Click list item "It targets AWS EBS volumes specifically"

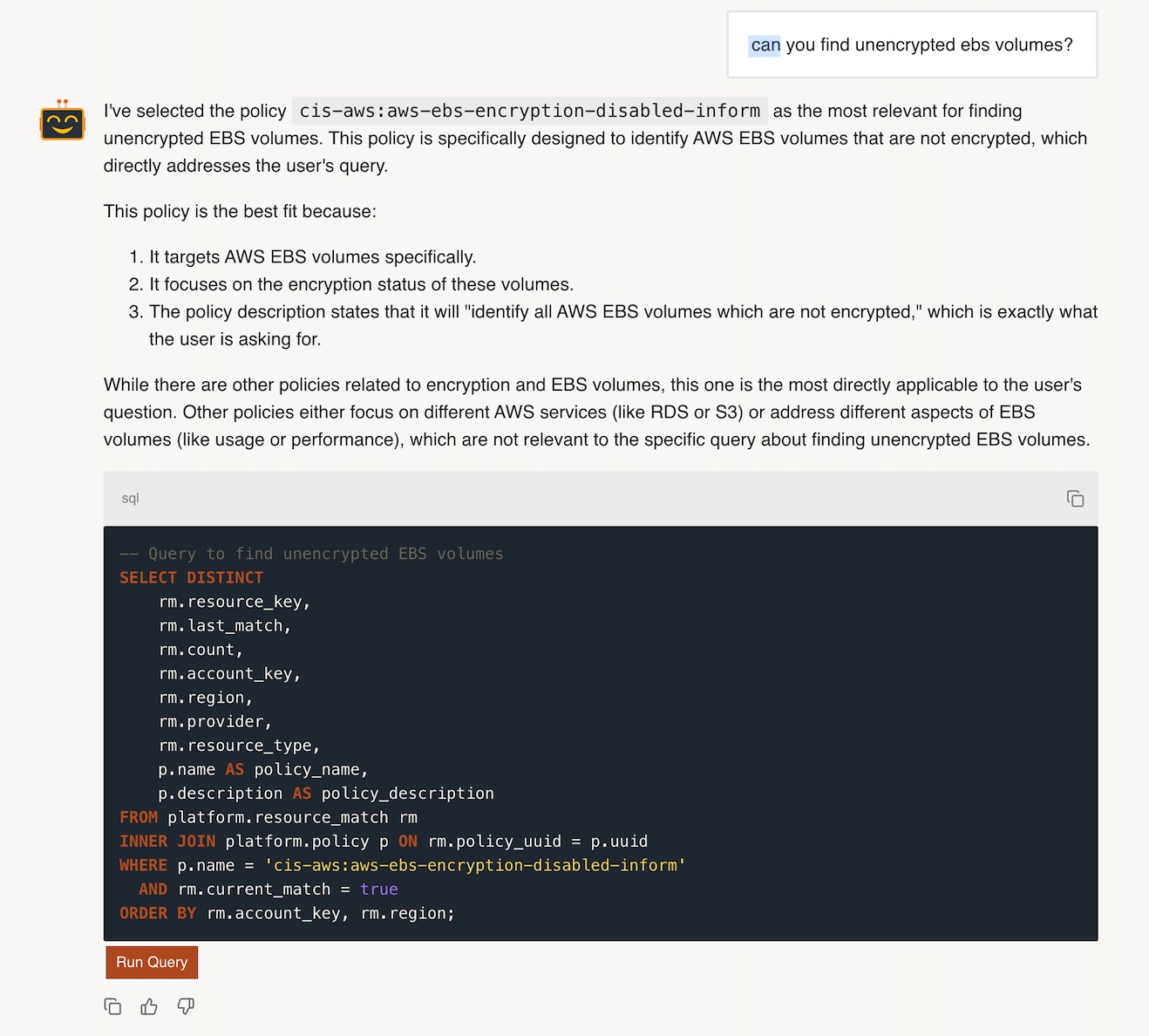click(x=312, y=257)
